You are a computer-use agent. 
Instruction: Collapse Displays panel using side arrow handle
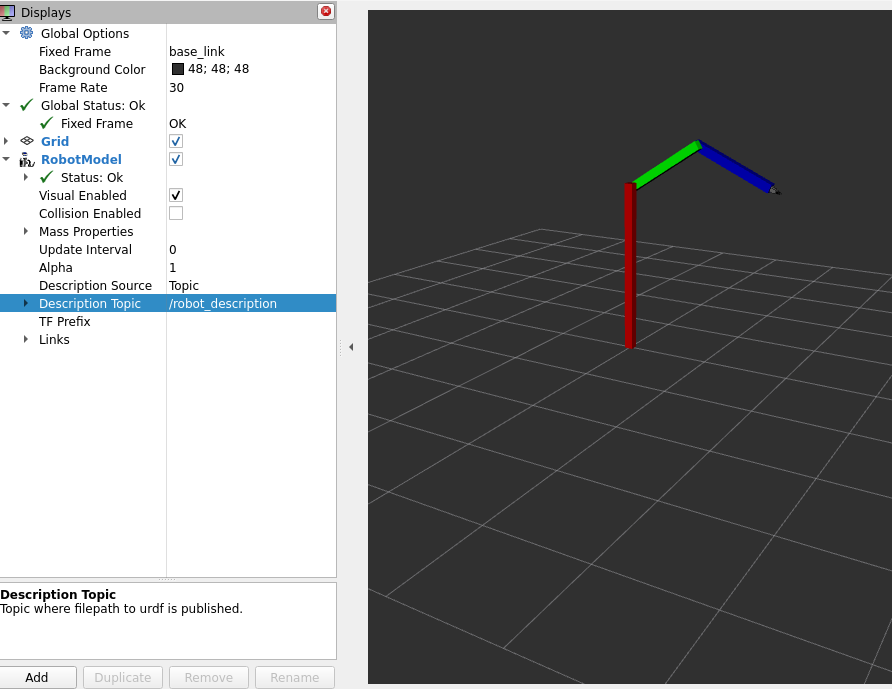[351, 346]
